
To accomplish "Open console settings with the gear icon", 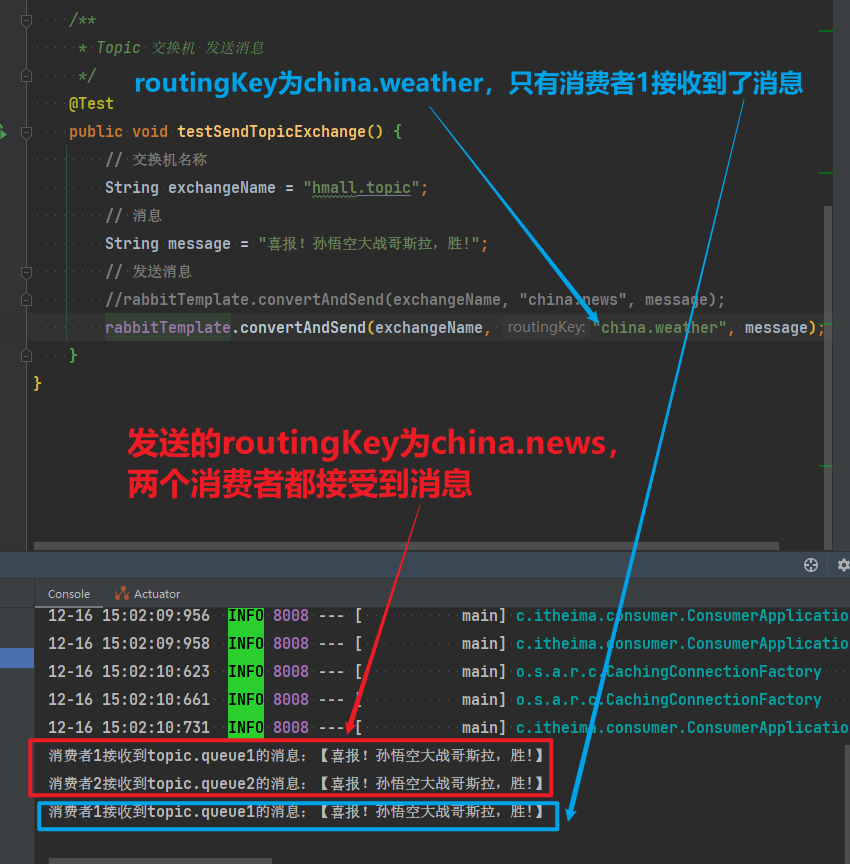I will pos(841,565).
